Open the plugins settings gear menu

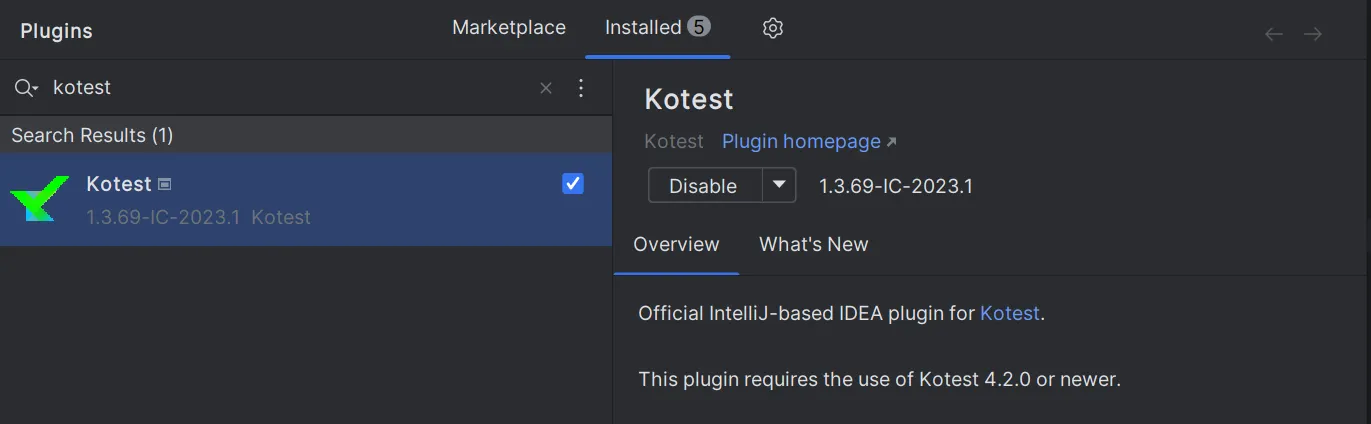tap(772, 28)
